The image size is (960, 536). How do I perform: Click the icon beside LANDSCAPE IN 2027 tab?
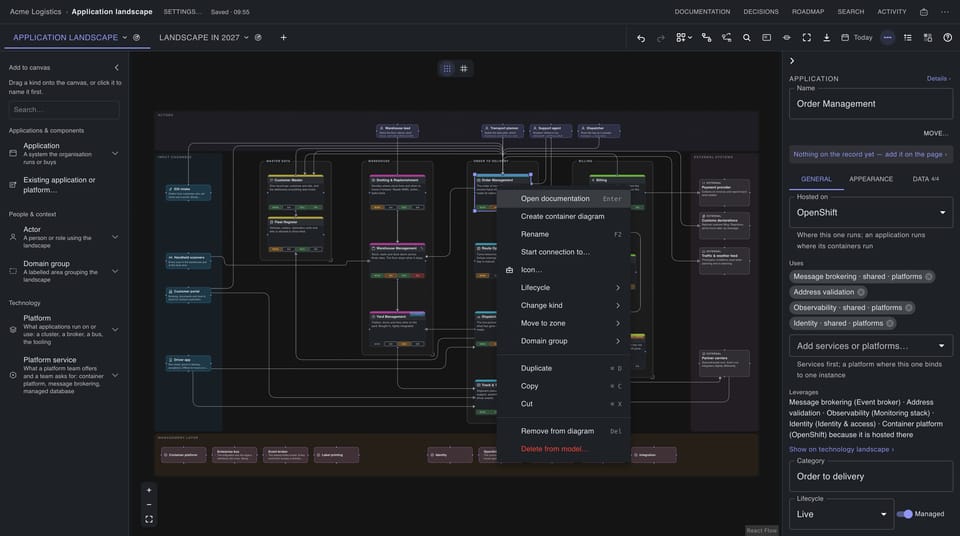click(258, 38)
